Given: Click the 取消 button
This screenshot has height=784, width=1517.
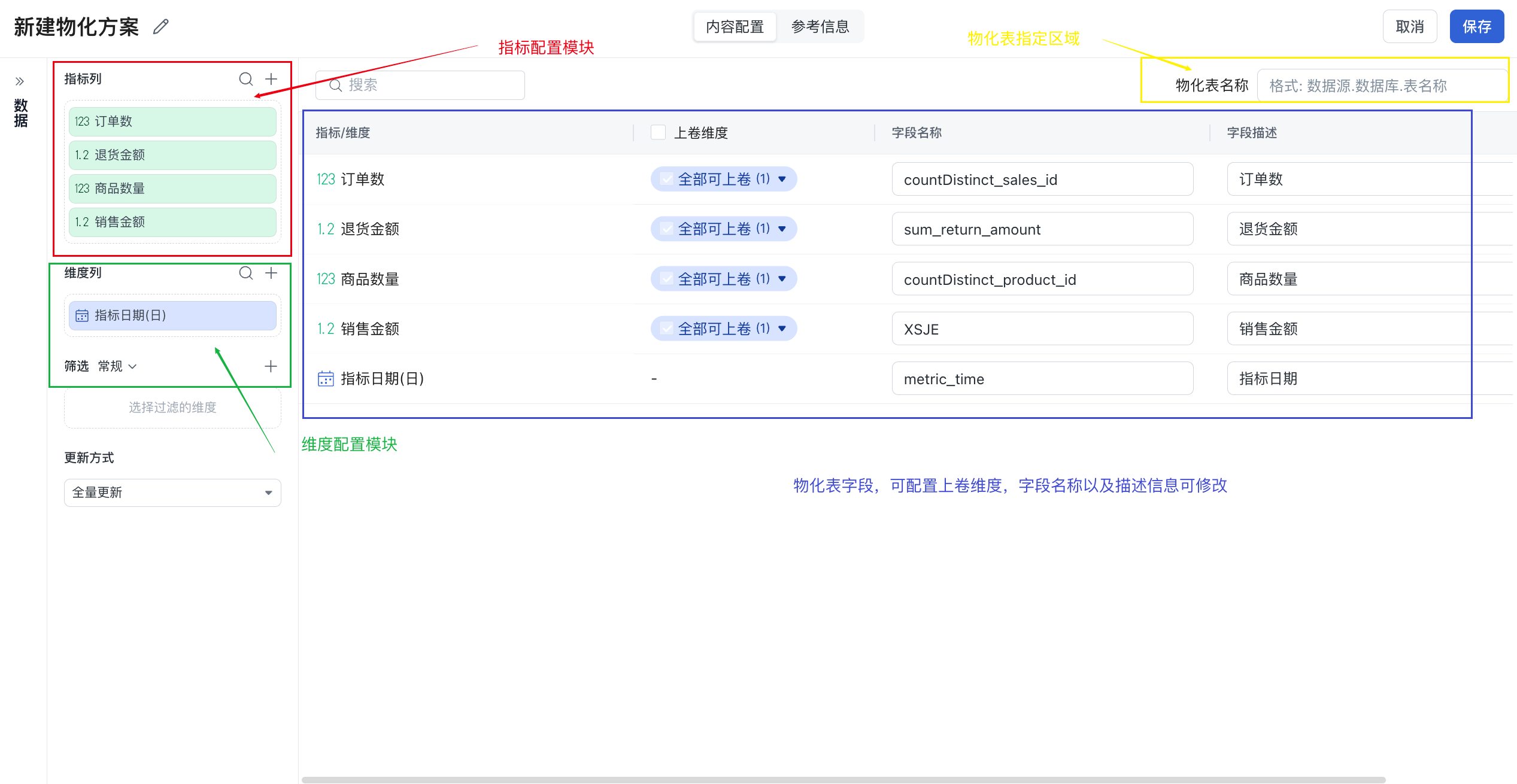Looking at the screenshot, I should [1409, 27].
